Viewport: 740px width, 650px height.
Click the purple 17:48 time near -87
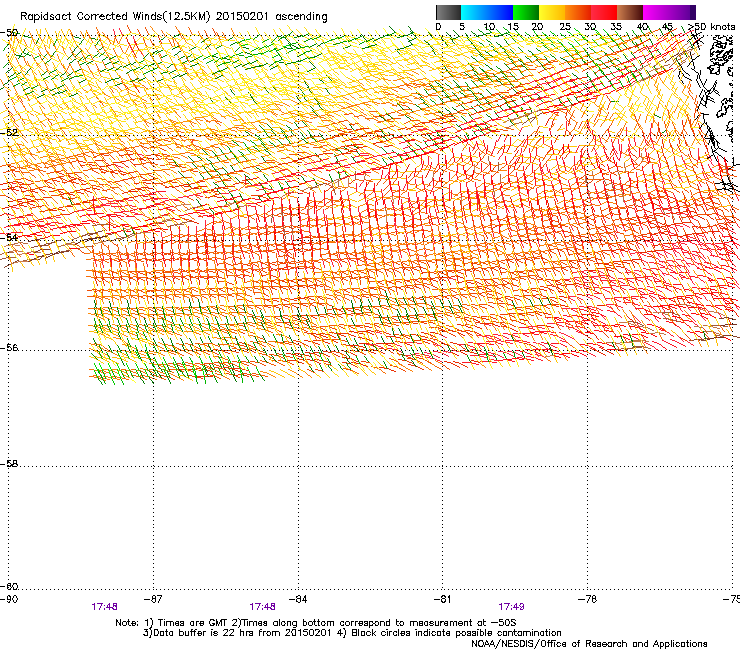(105, 607)
